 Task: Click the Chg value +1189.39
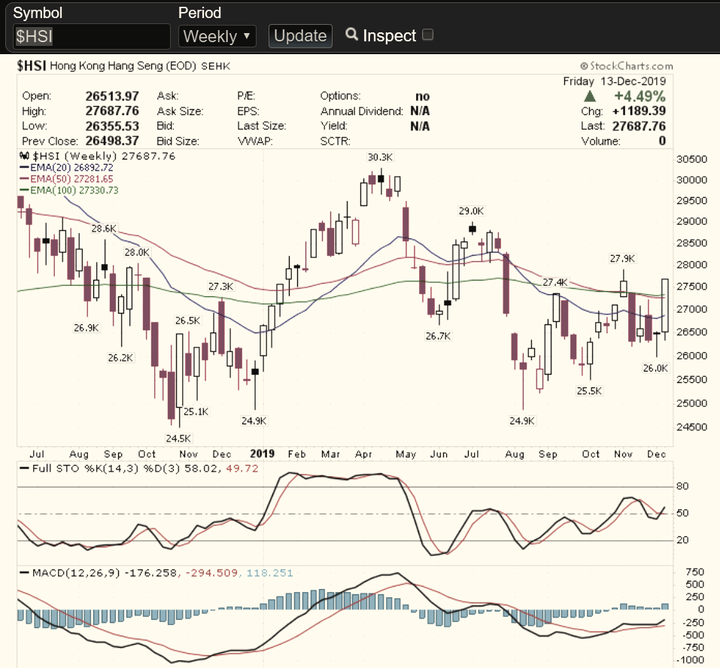639,111
